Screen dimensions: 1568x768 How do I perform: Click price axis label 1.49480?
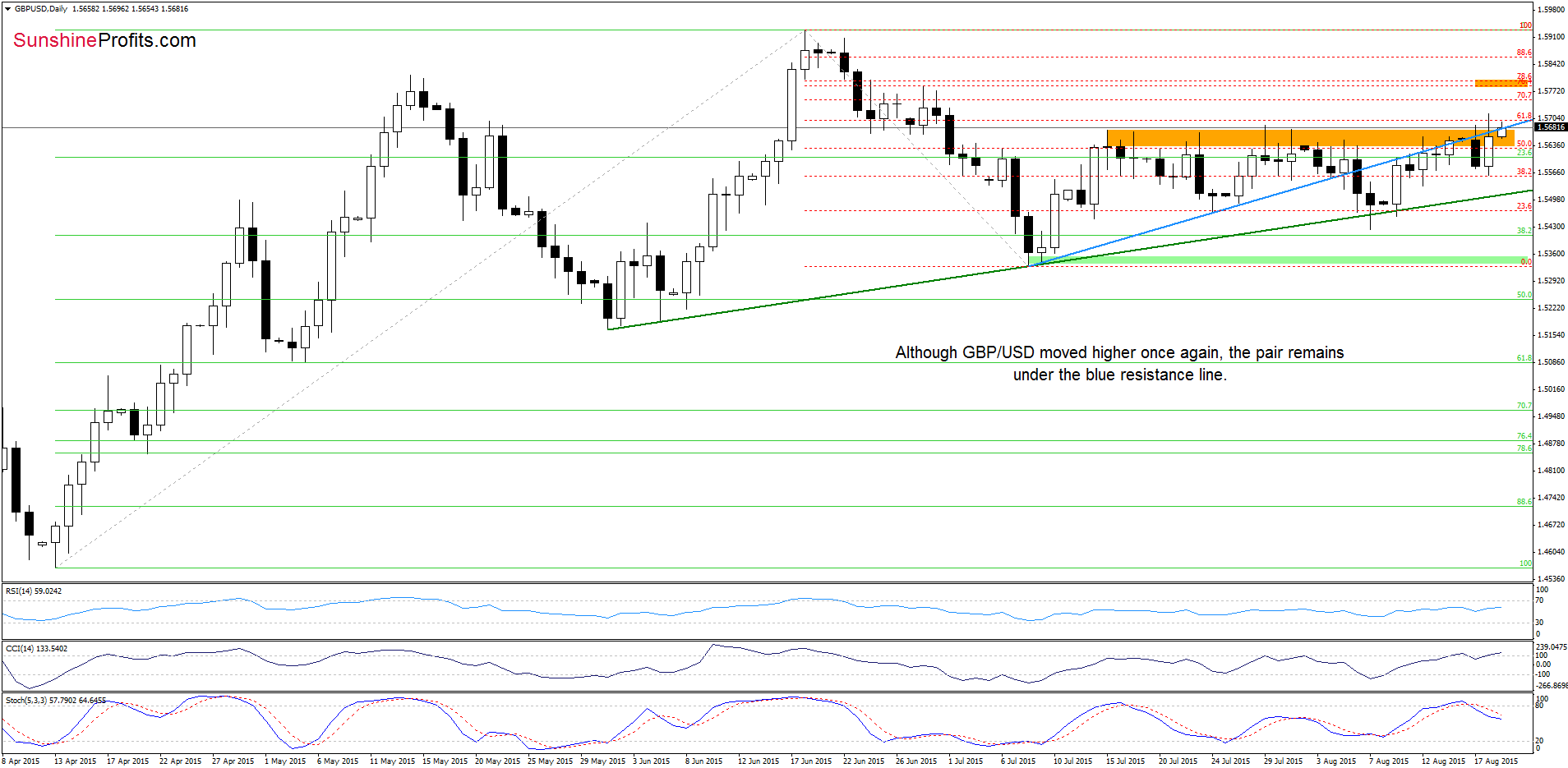tap(1552, 416)
